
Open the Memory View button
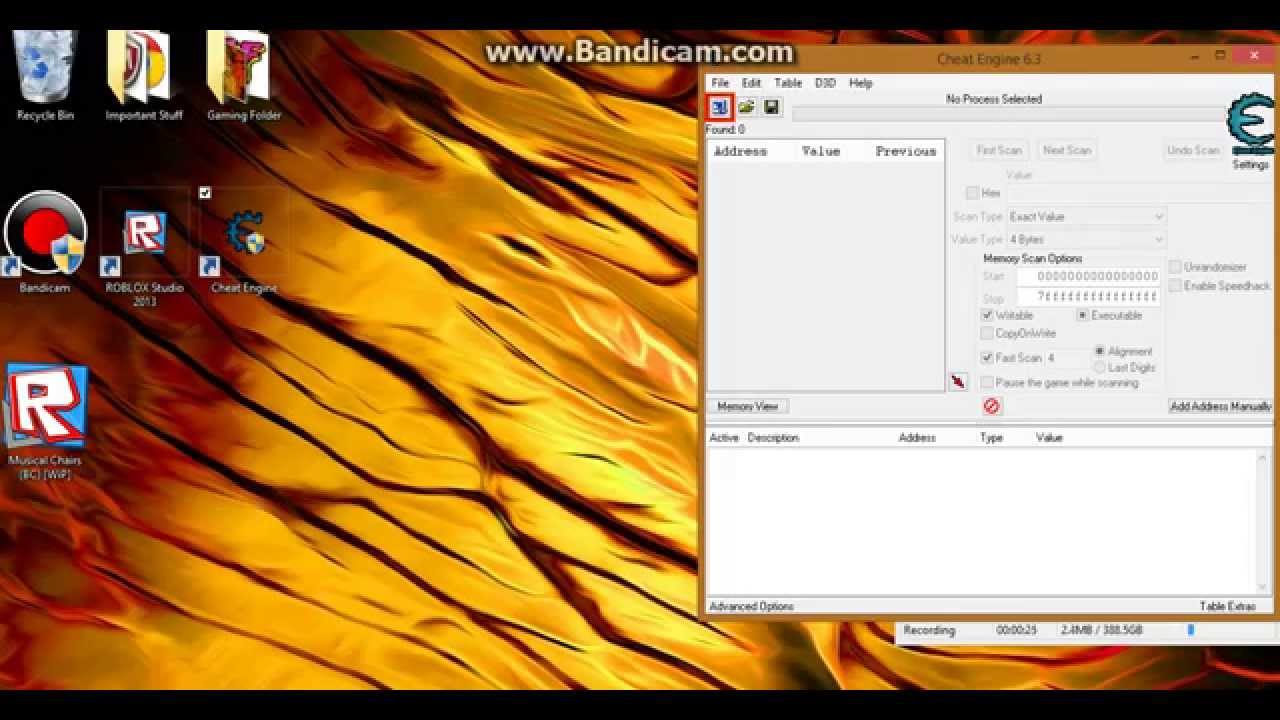point(748,406)
